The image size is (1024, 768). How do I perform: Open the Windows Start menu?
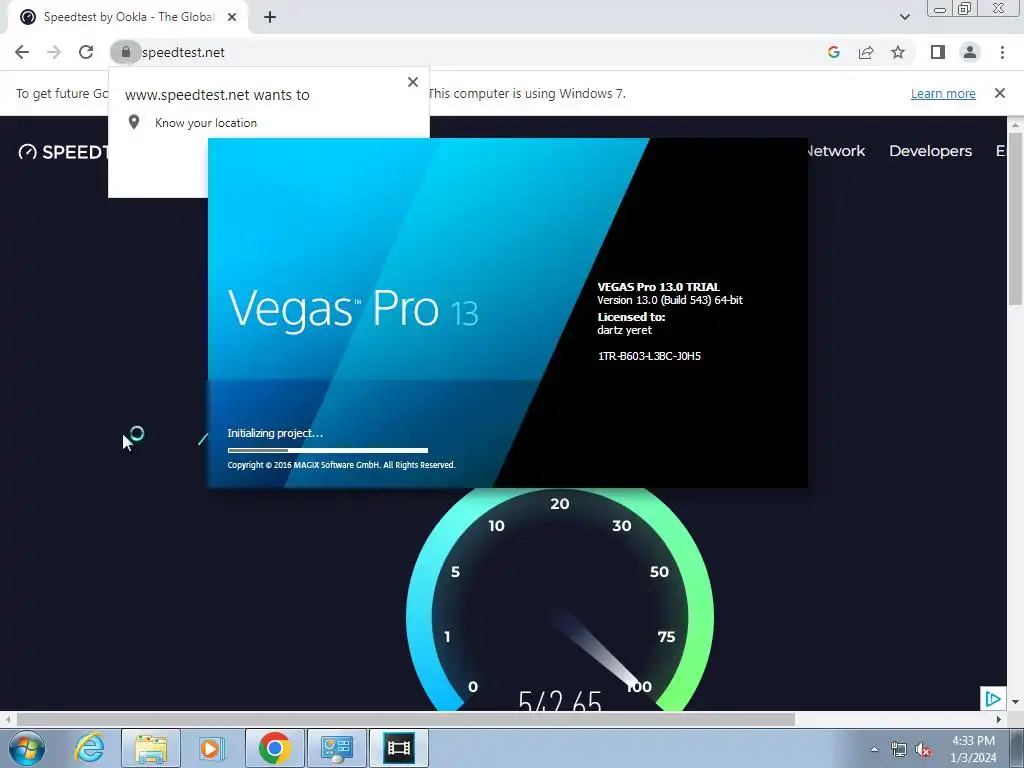tap(26, 748)
